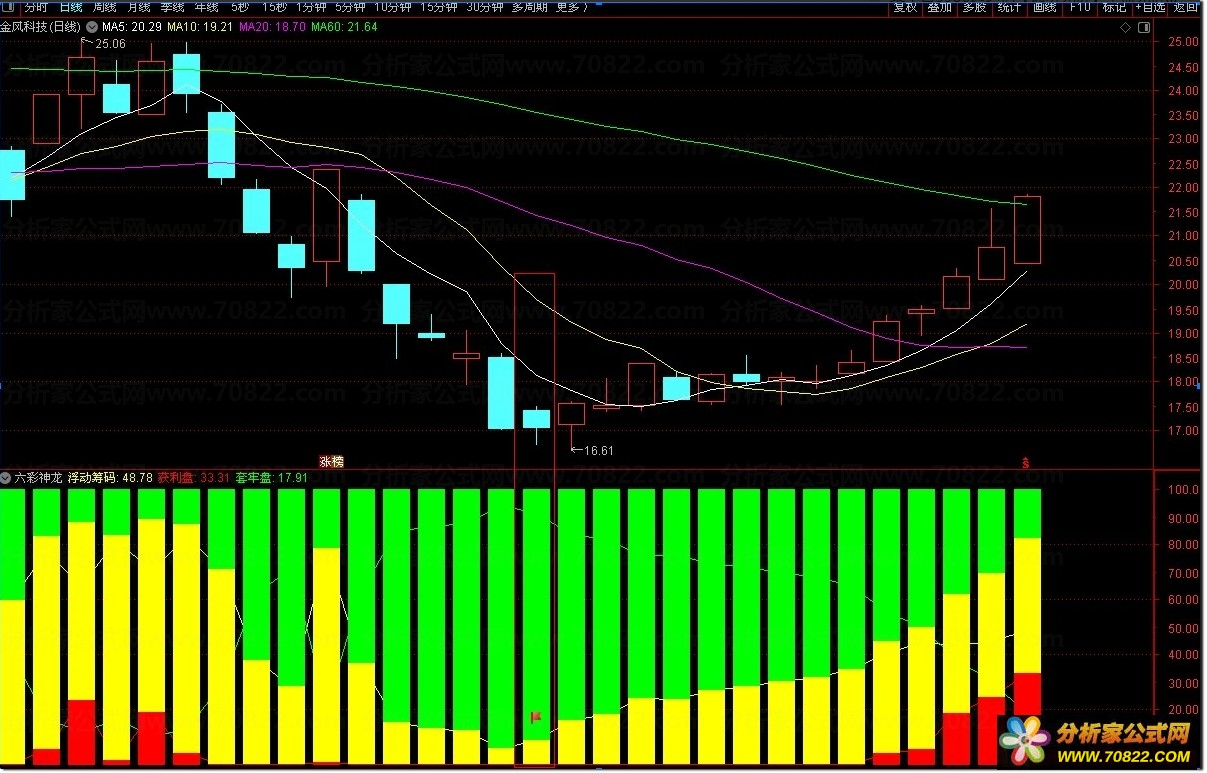Screen dimensions: 1207x773
Task: Select the 月线 monthly period tab
Action: click(139, 7)
